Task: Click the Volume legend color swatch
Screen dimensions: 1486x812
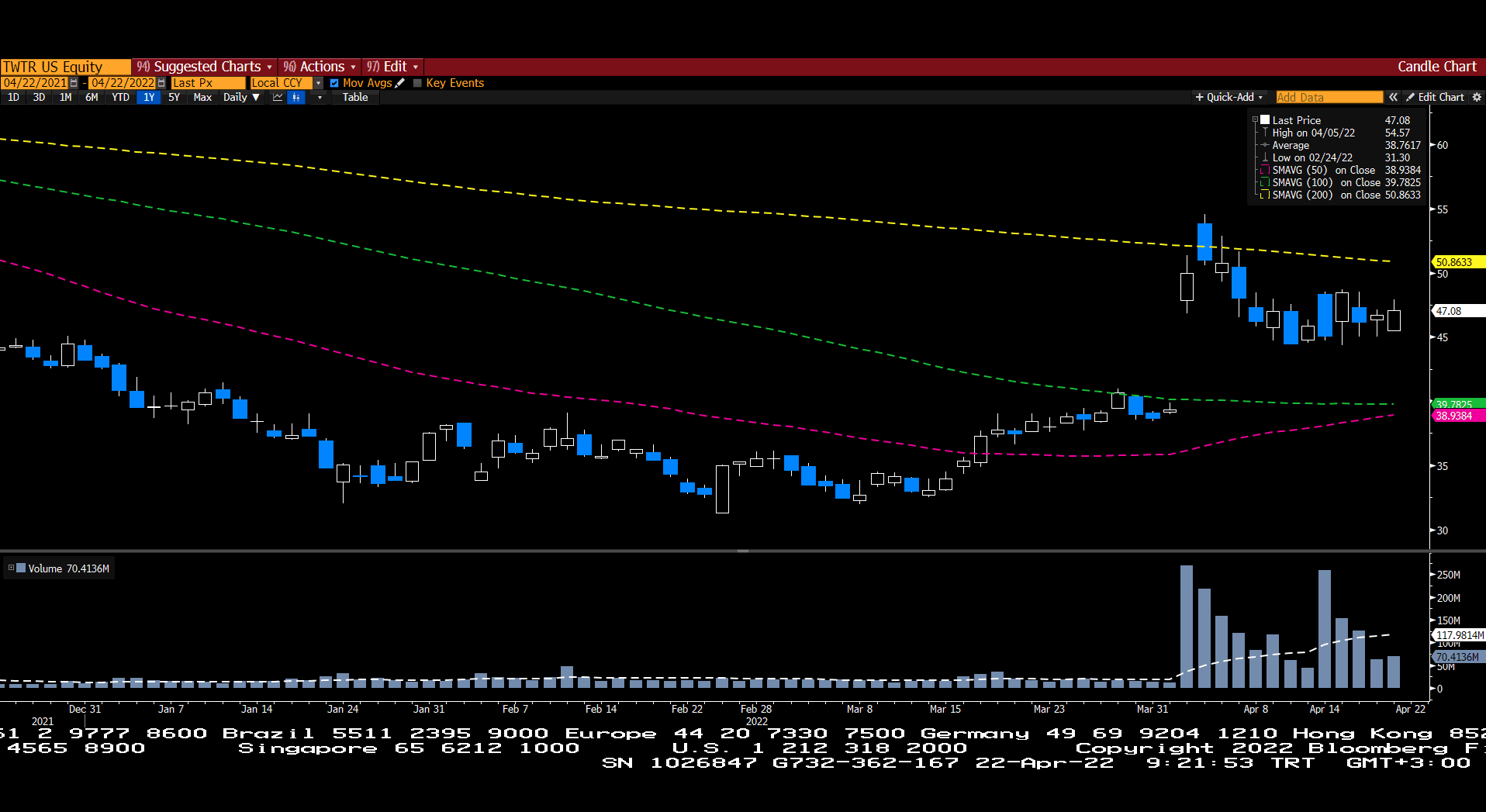Action: 21,568
